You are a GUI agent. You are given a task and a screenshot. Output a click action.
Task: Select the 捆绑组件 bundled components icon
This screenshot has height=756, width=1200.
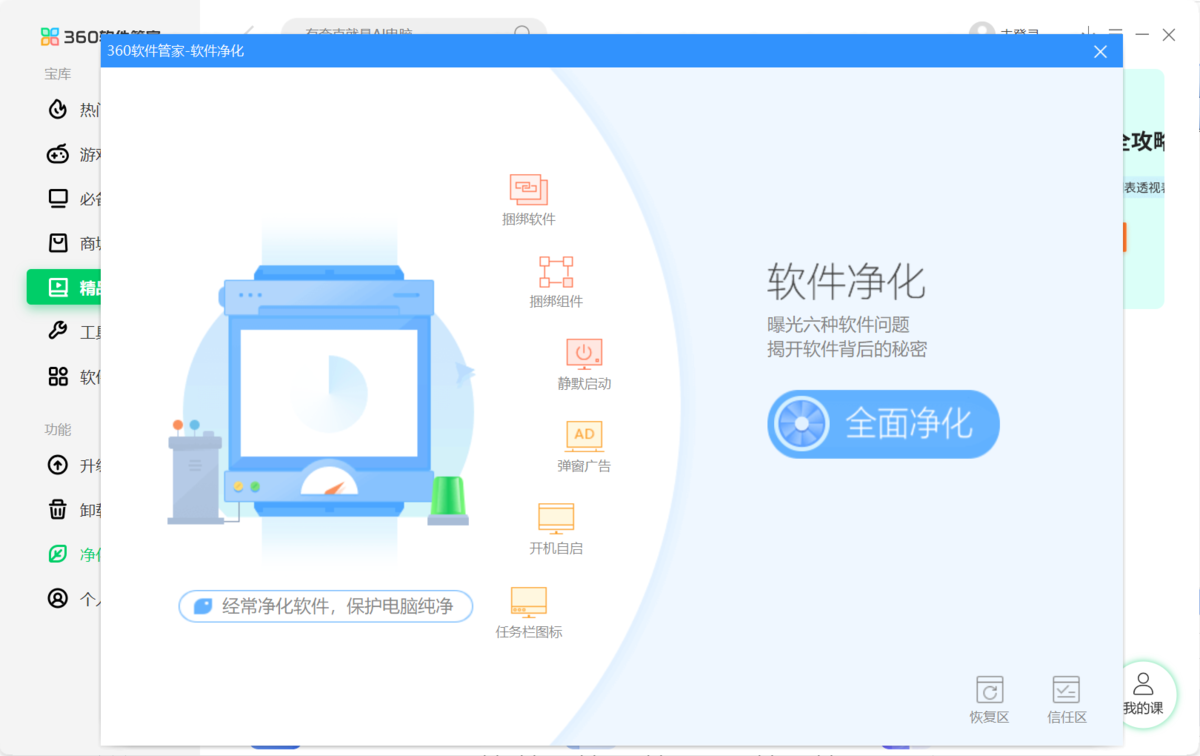(556, 272)
